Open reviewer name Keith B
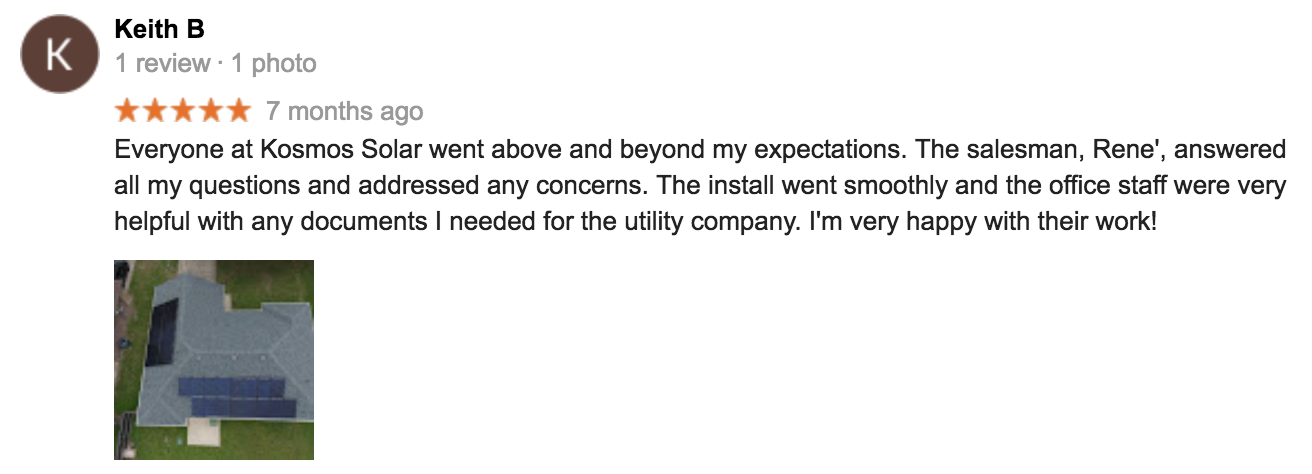 coord(159,29)
